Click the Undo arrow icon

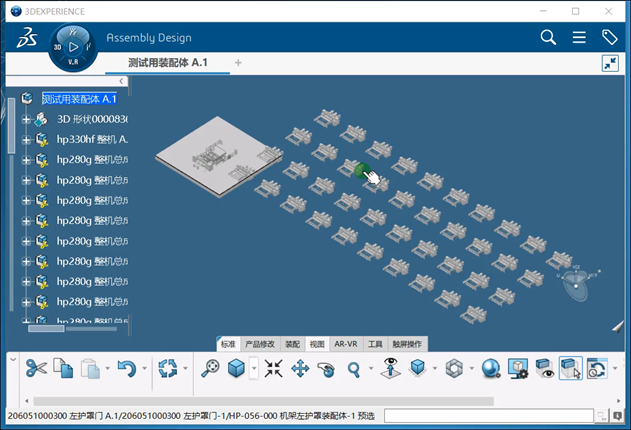pyautogui.click(x=127, y=368)
